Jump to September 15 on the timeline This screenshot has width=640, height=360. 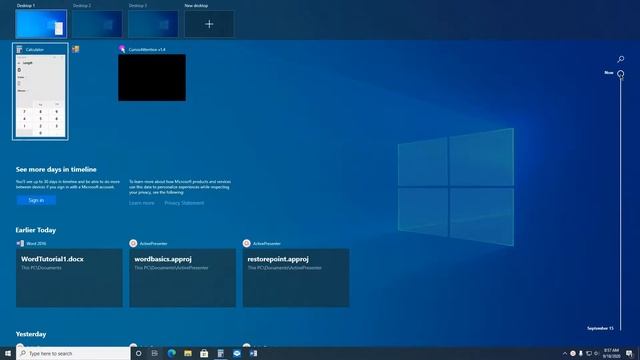pyautogui.click(x=600, y=328)
